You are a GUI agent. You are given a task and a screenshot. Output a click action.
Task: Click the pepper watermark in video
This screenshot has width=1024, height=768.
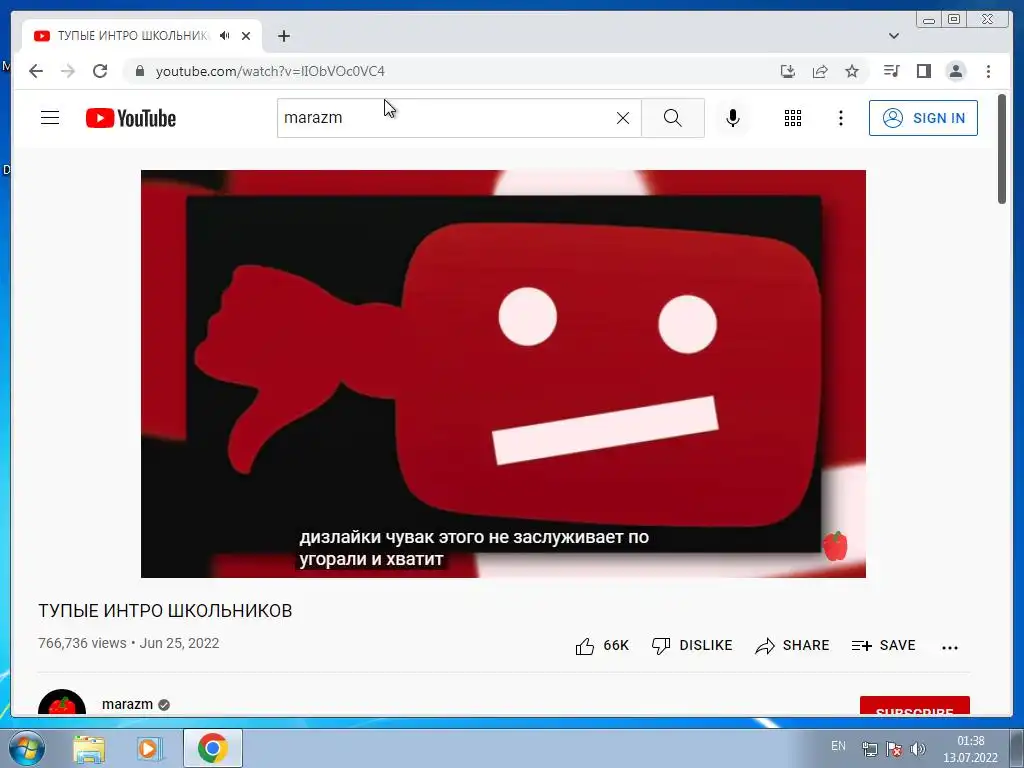click(835, 546)
